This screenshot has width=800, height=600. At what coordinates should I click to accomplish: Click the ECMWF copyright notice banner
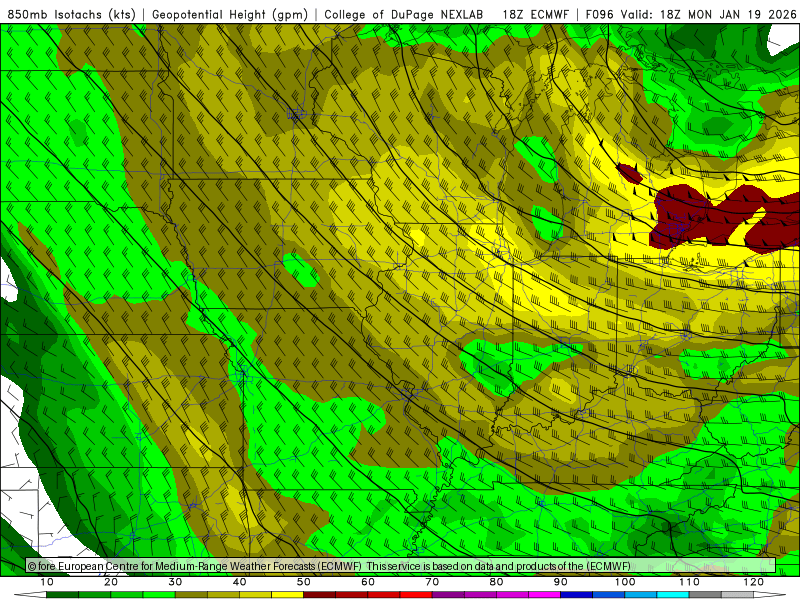coord(401,566)
